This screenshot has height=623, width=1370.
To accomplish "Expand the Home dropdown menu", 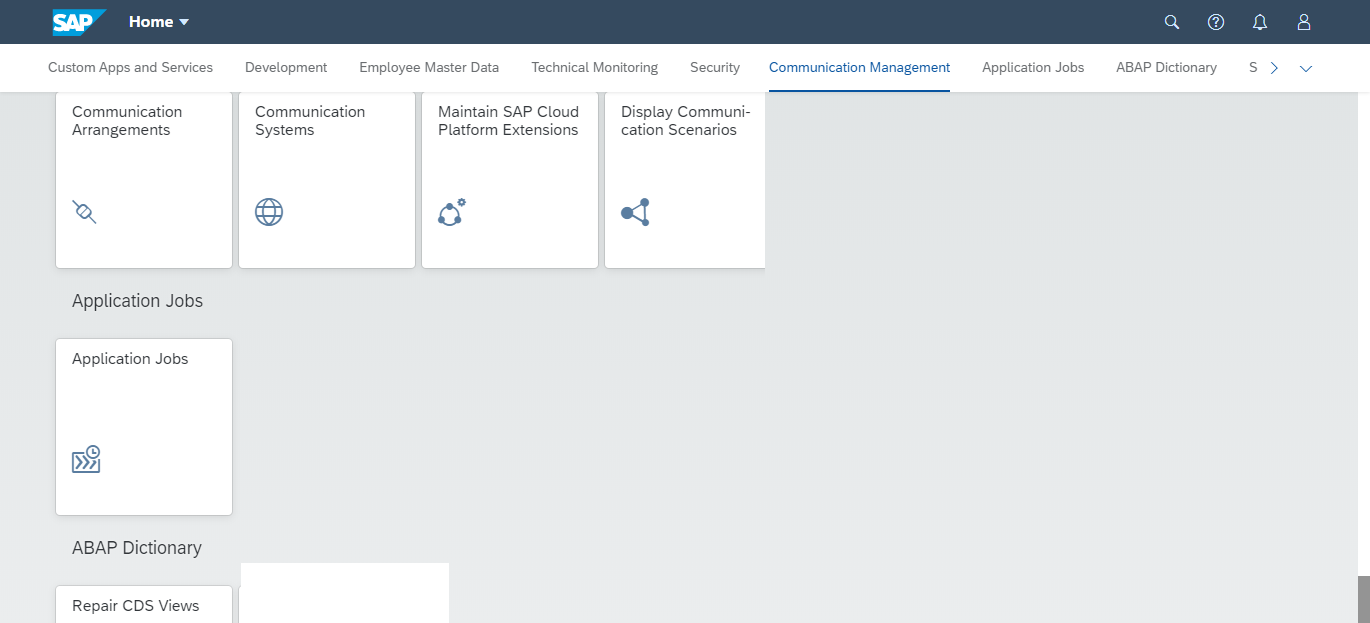I will coord(159,22).
